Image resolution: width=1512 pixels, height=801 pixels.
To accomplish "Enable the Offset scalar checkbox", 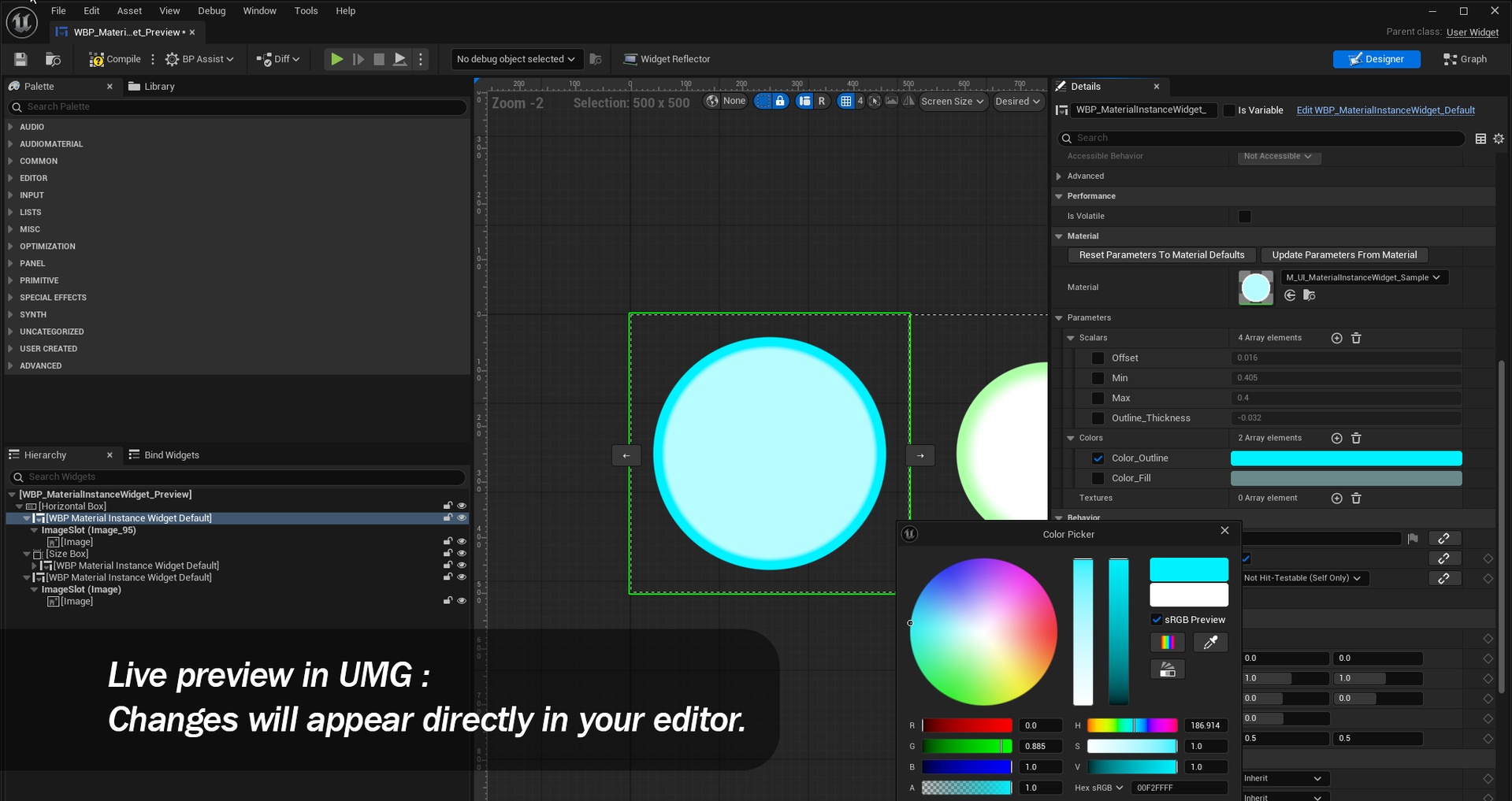I will (1098, 358).
